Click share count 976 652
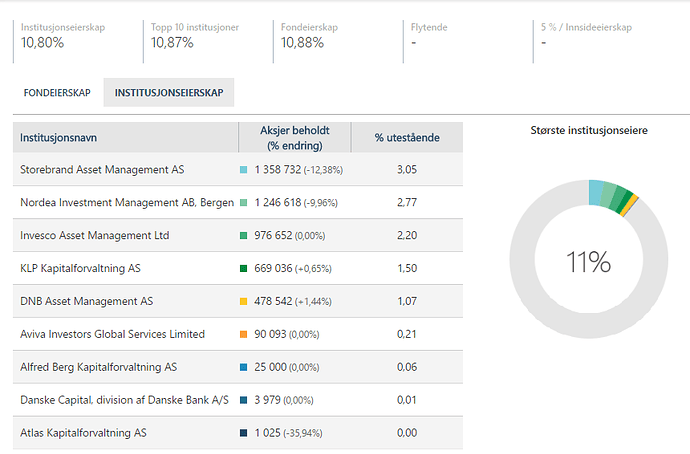 [273, 236]
